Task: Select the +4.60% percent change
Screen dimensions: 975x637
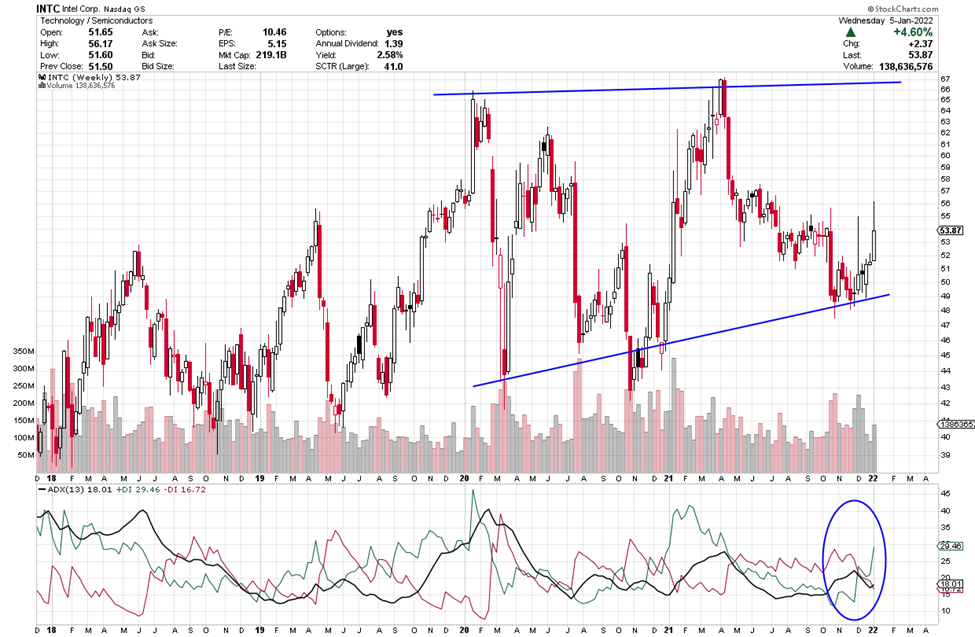Action: (x=913, y=32)
